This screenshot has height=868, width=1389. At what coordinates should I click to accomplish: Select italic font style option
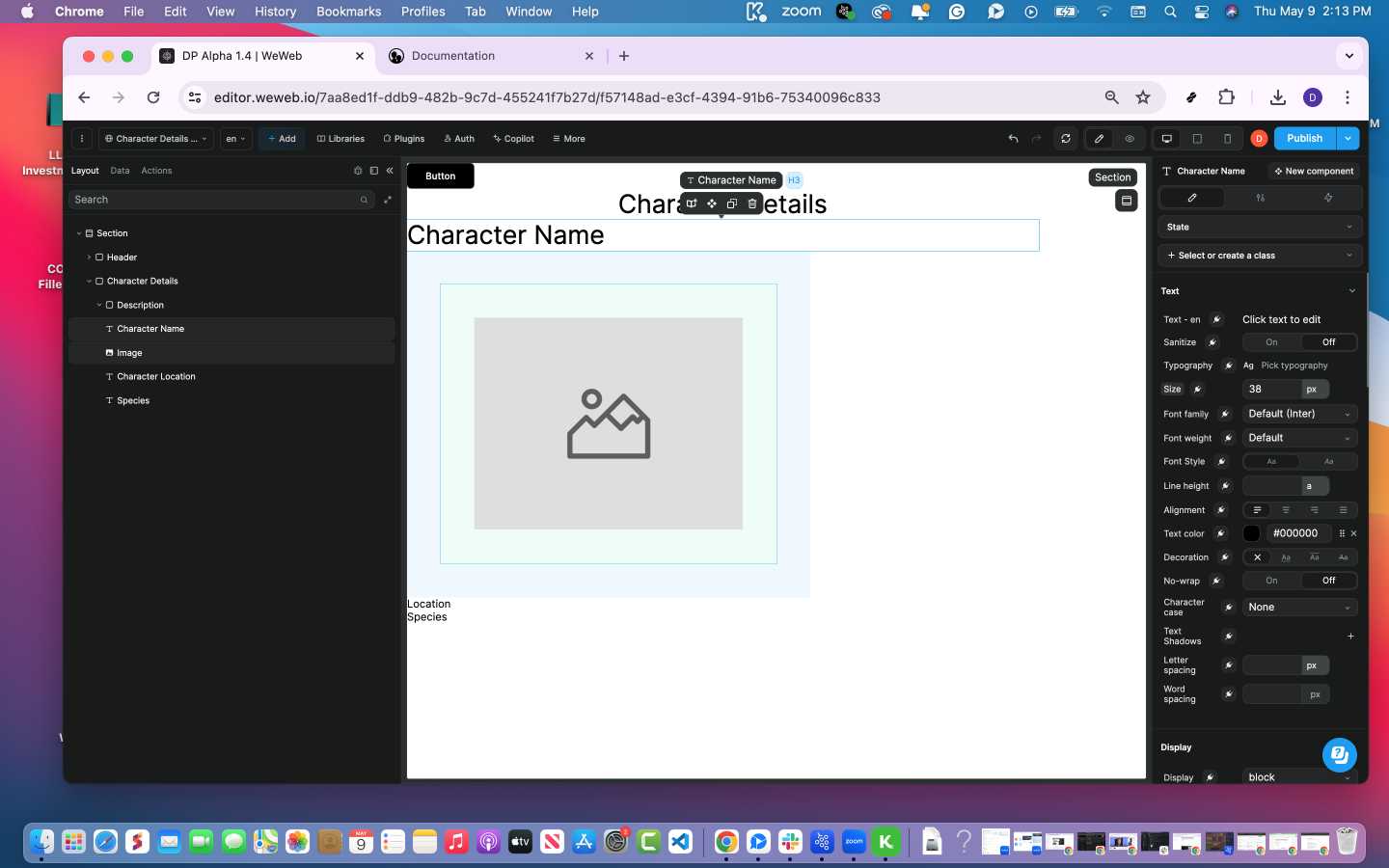pos(1328,462)
